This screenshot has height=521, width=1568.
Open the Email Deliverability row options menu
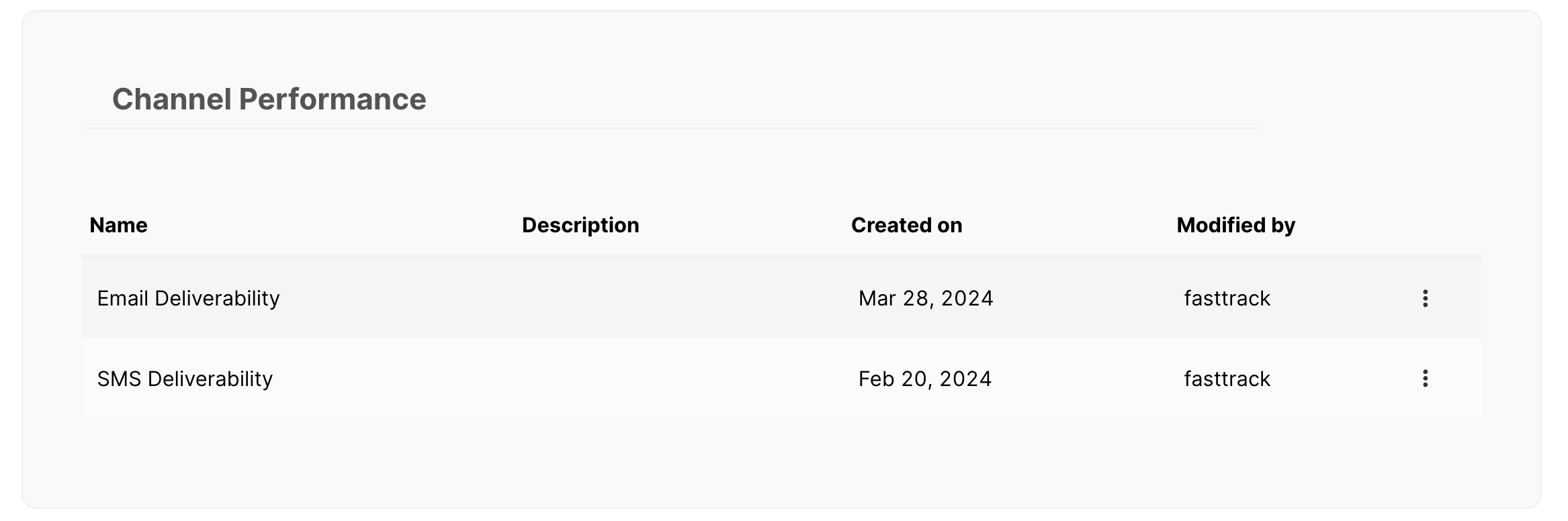(x=1424, y=298)
